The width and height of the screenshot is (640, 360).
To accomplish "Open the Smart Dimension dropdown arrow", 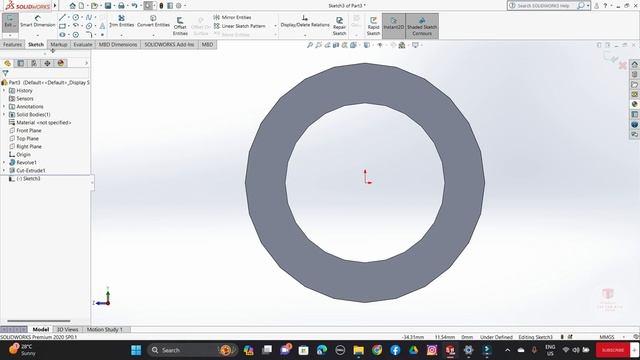I will (x=38, y=35).
